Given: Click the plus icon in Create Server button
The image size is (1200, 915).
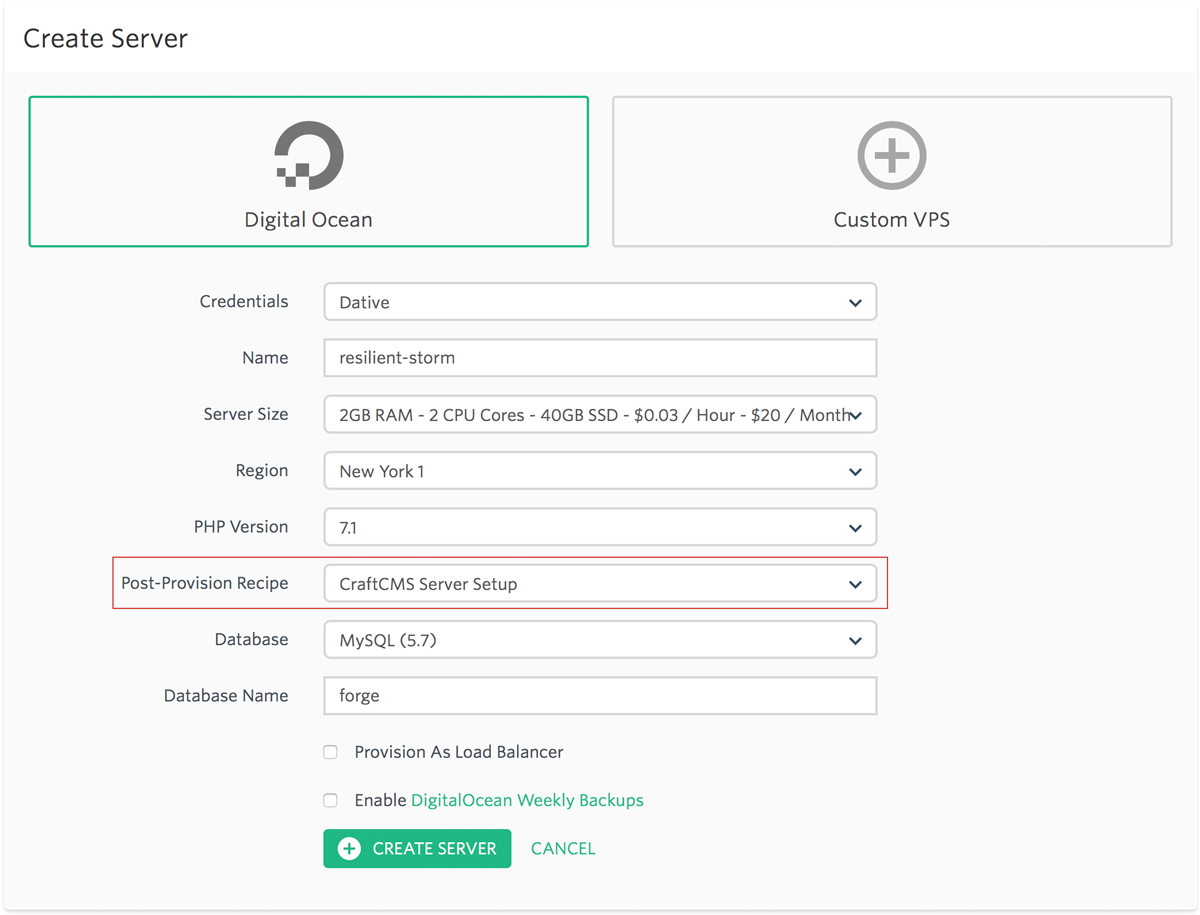Looking at the screenshot, I should pyautogui.click(x=349, y=848).
